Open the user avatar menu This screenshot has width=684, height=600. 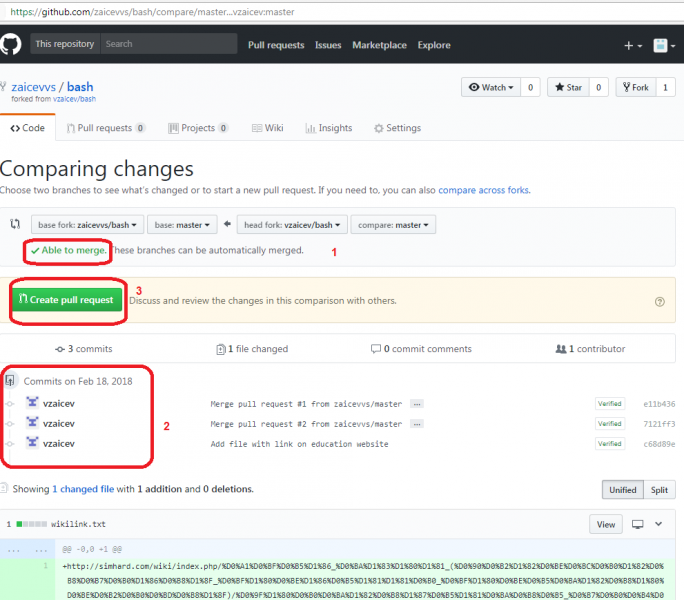tap(662, 45)
